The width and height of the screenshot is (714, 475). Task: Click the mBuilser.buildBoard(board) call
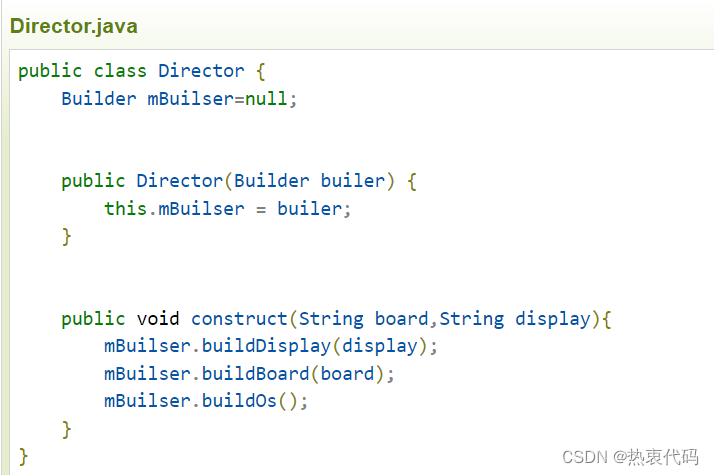click(x=249, y=374)
